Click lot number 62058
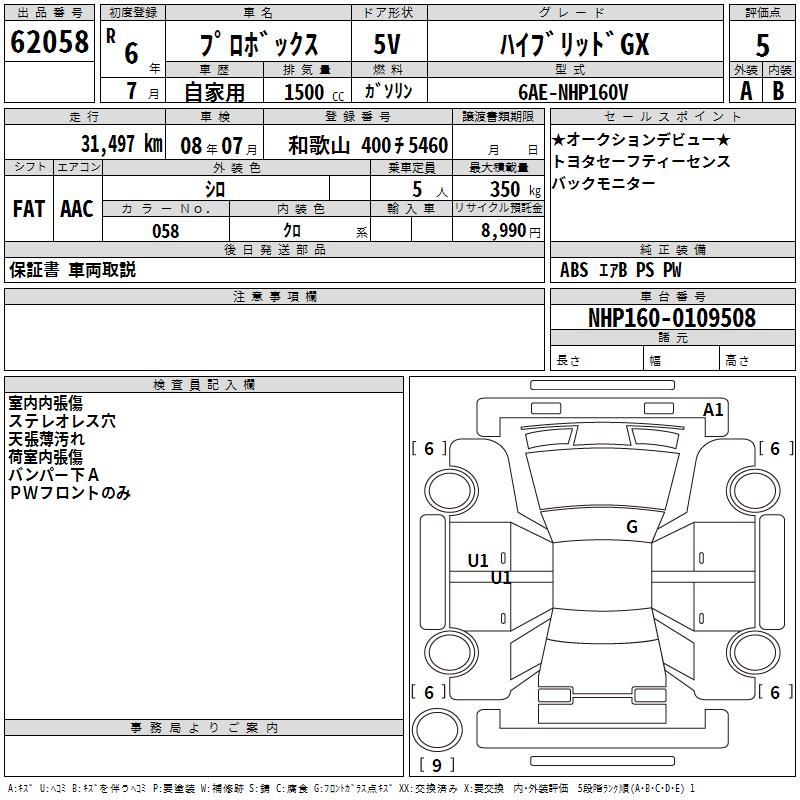800x800 pixels. [x=49, y=42]
